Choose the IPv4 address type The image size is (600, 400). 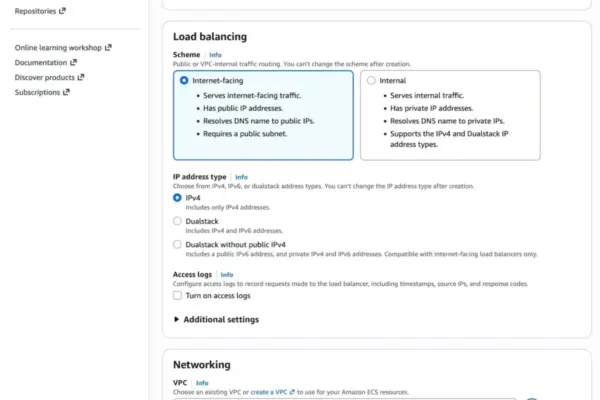click(177, 198)
